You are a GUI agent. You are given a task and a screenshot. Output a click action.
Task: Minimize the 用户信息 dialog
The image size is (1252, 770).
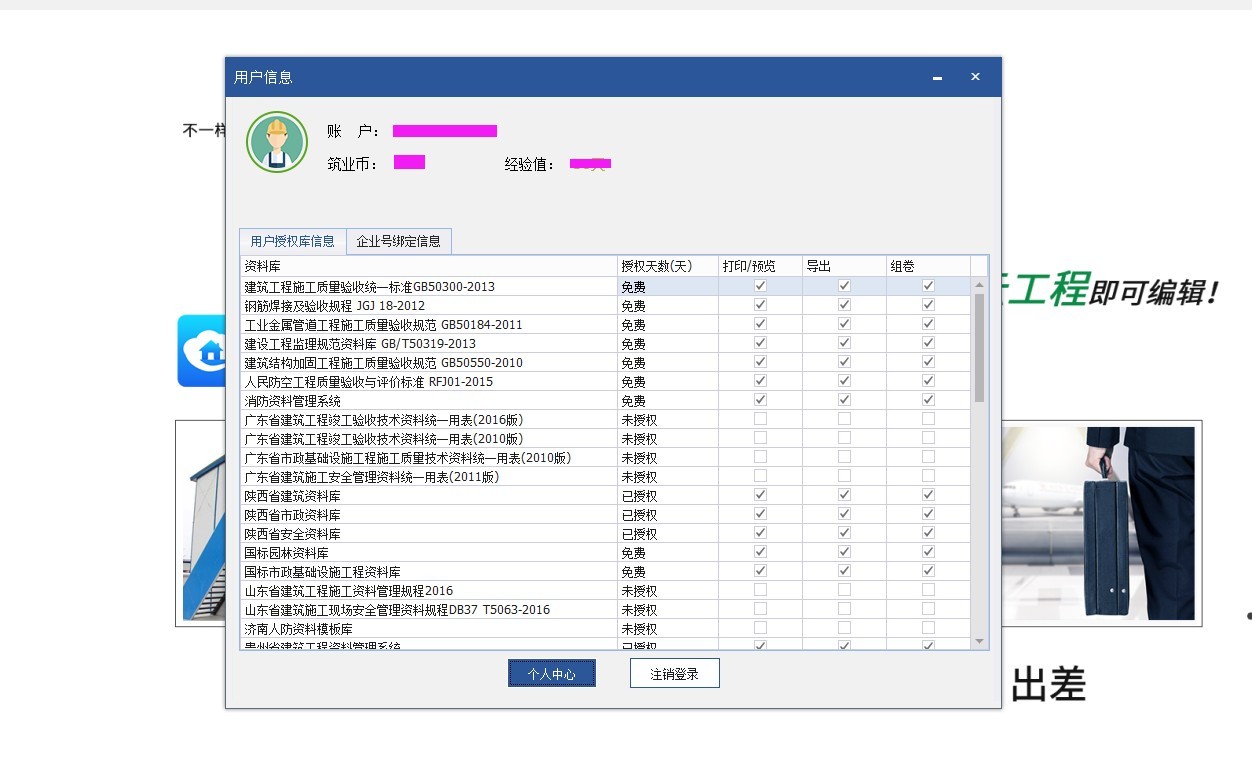click(x=937, y=78)
